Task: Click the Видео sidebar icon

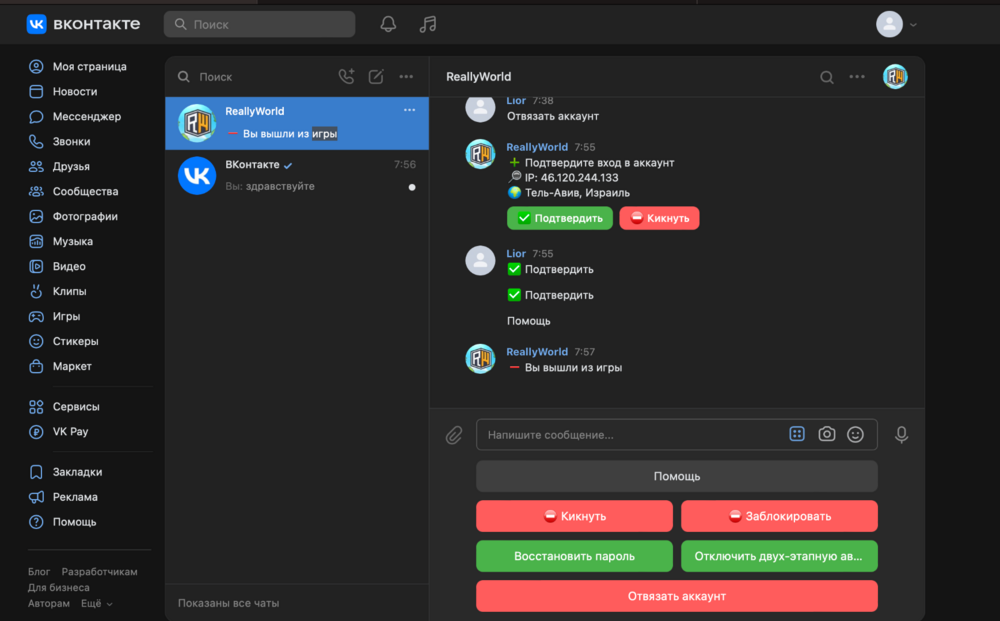Action: click(36, 266)
